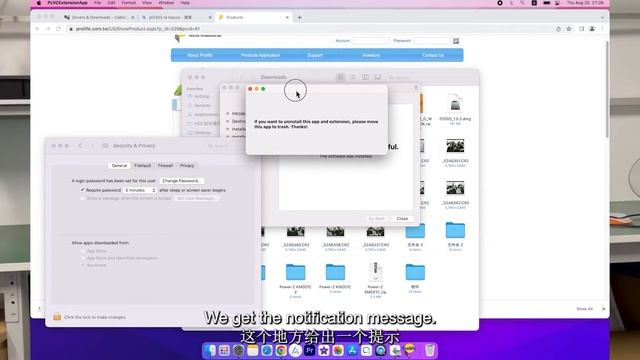
Task: Click the Set Lock Message button
Action: click(x=196, y=198)
